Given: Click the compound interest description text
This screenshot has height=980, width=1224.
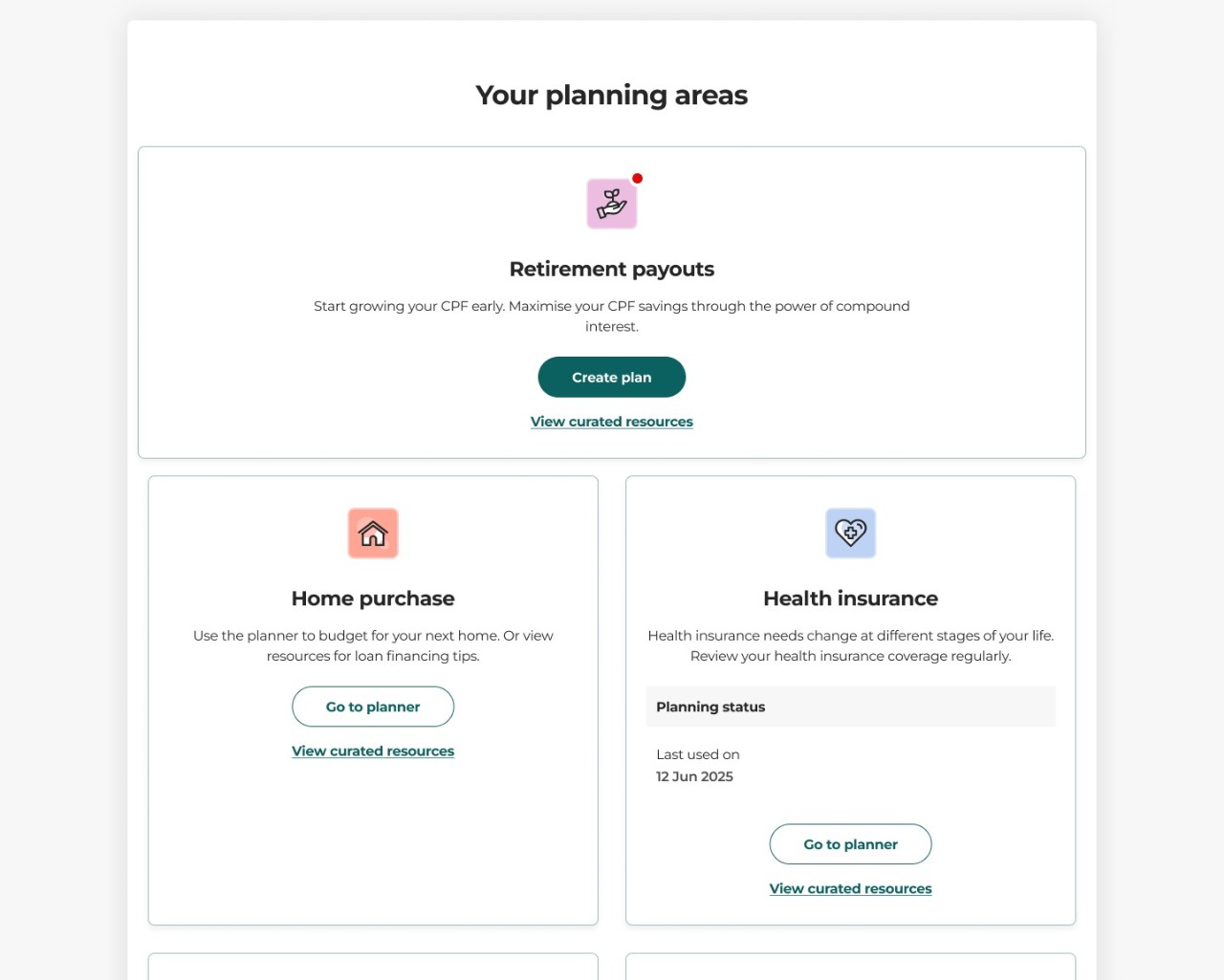Looking at the screenshot, I should [x=612, y=316].
